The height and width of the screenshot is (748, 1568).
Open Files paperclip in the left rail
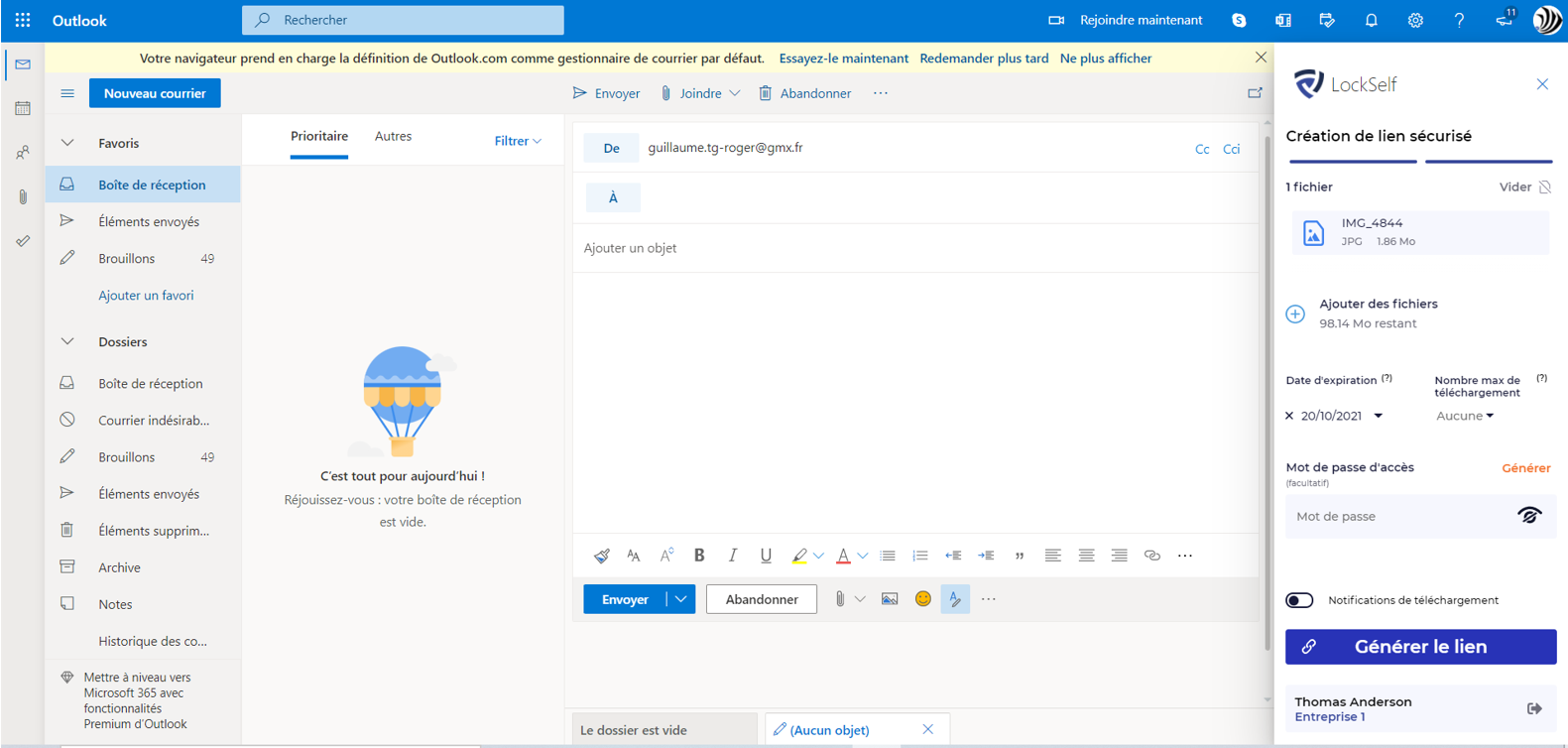23,197
